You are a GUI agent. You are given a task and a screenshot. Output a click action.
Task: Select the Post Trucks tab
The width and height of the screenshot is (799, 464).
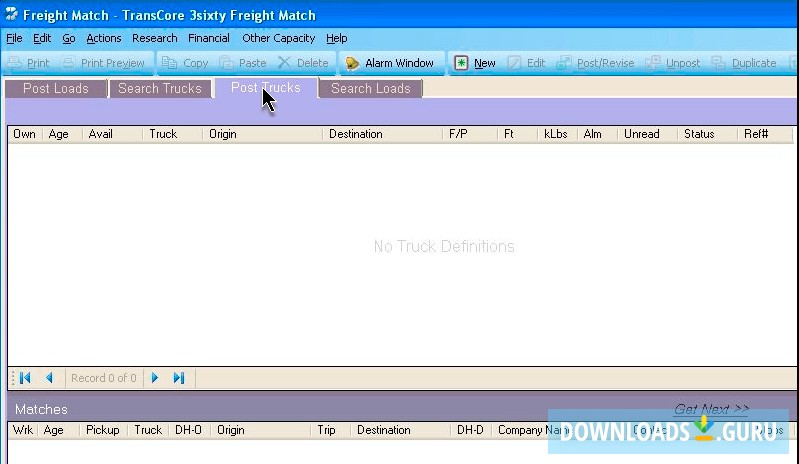(265, 88)
